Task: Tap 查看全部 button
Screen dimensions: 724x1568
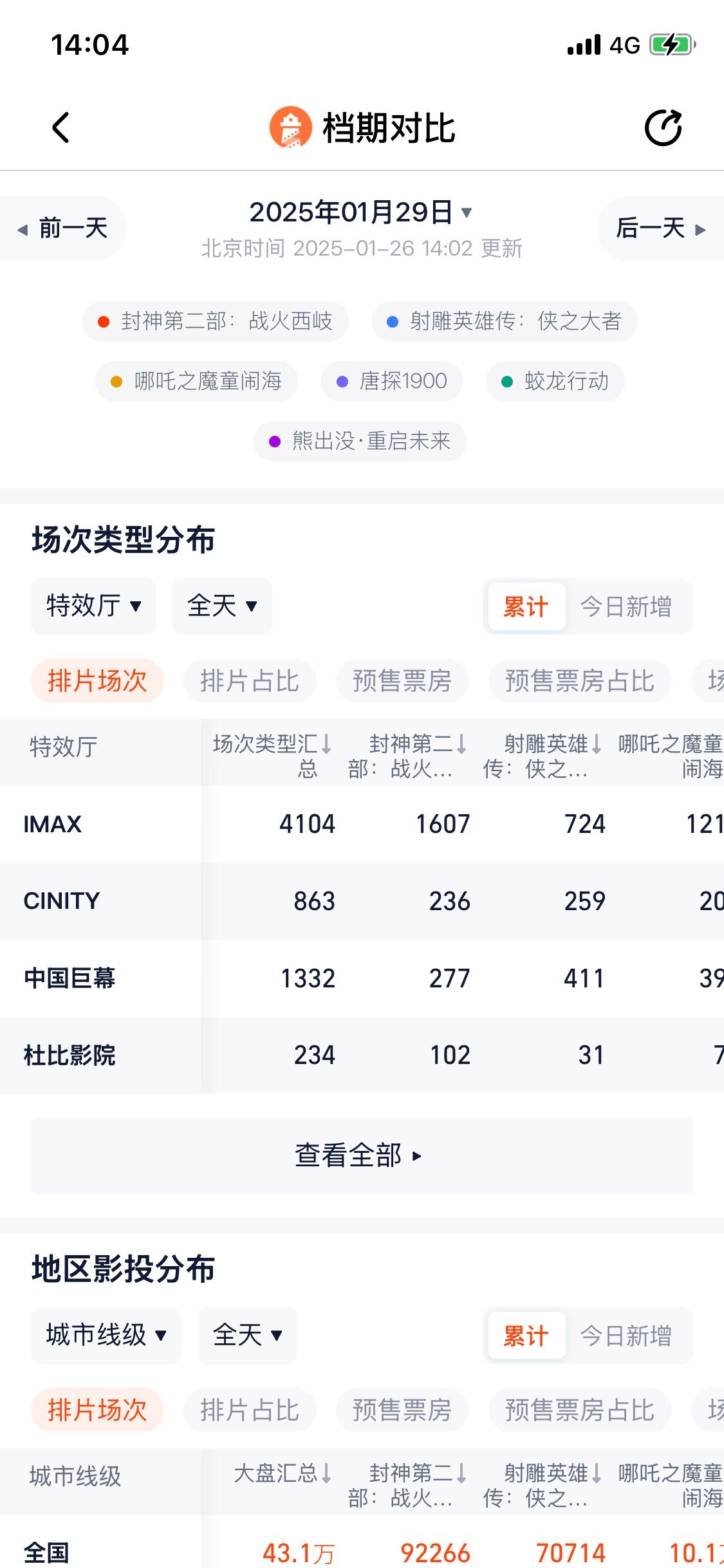Action: (362, 1155)
